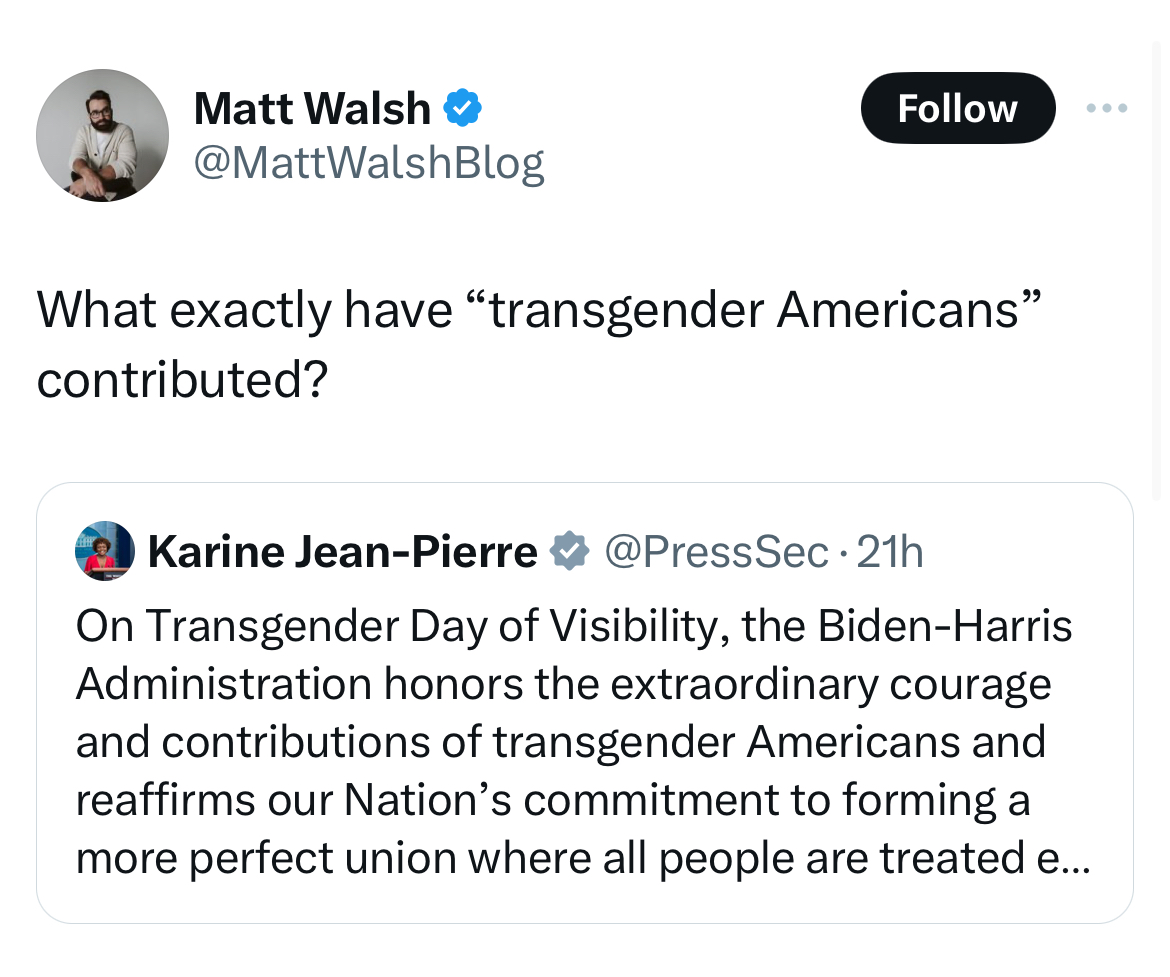
Task: Click the blue verified badge beside Matt Walsh
Action: click(462, 108)
